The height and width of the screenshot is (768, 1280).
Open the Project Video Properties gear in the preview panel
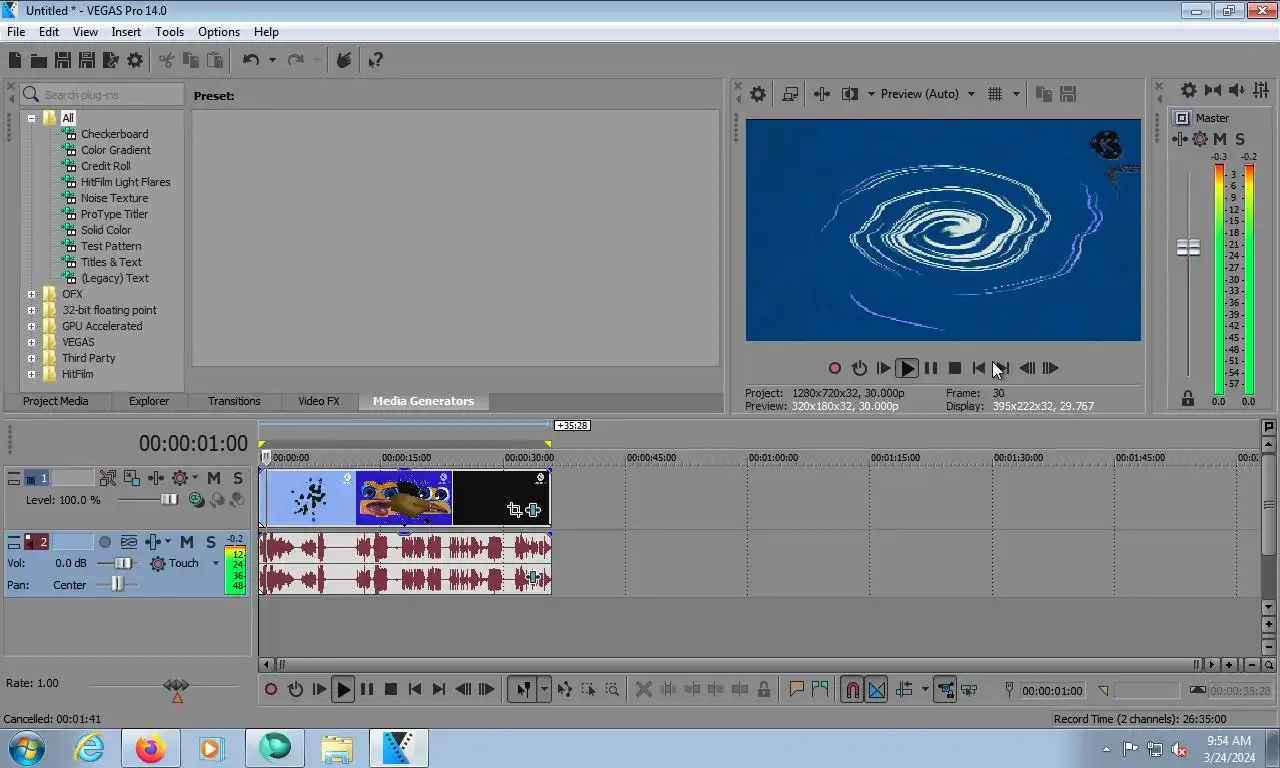tap(758, 94)
